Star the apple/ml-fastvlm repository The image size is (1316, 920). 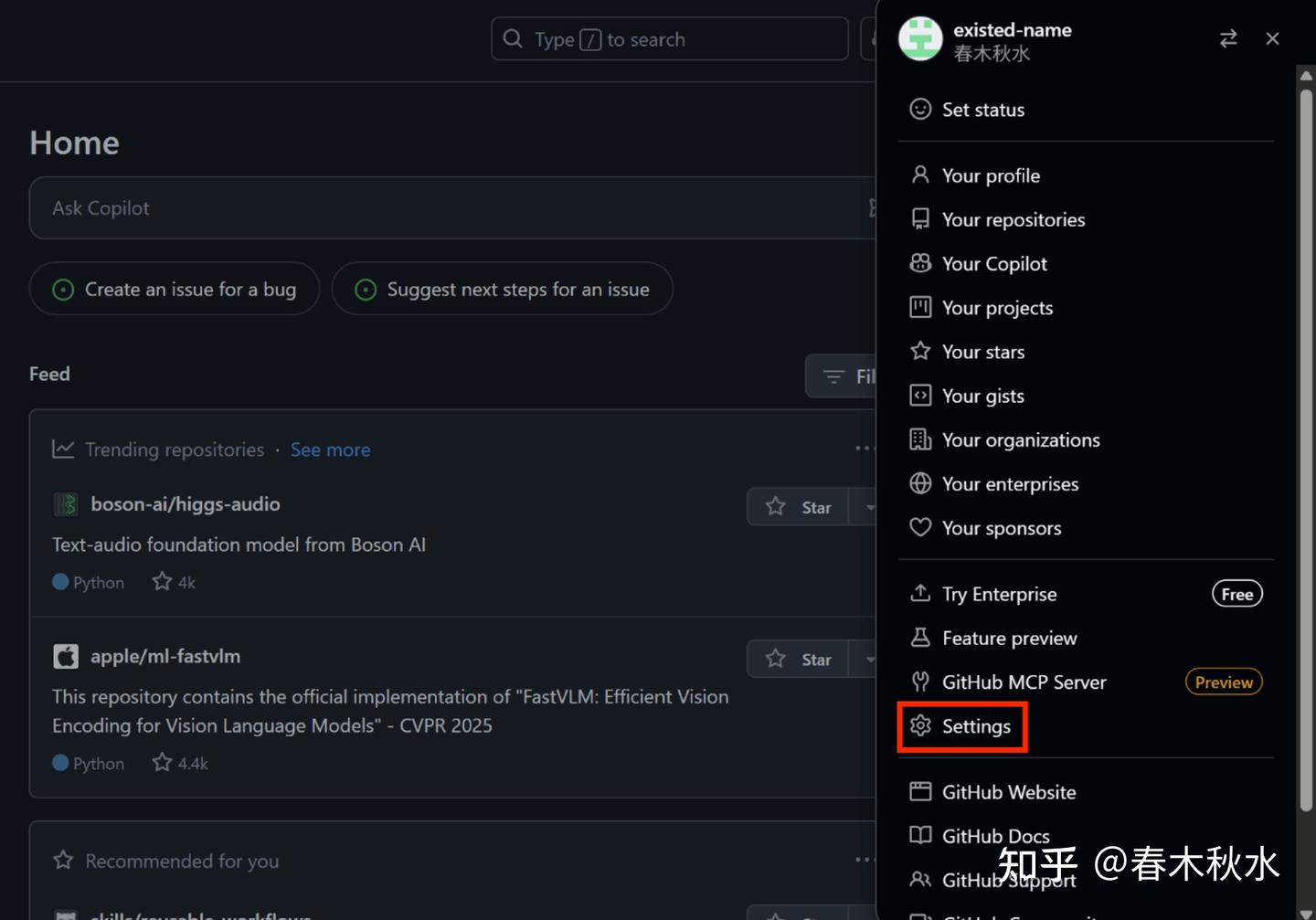[798, 659]
